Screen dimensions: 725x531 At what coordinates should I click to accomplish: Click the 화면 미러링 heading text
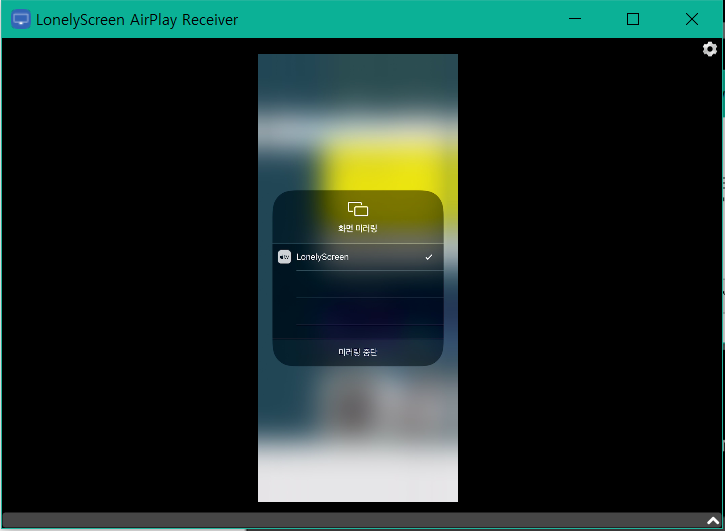tap(358, 228)
